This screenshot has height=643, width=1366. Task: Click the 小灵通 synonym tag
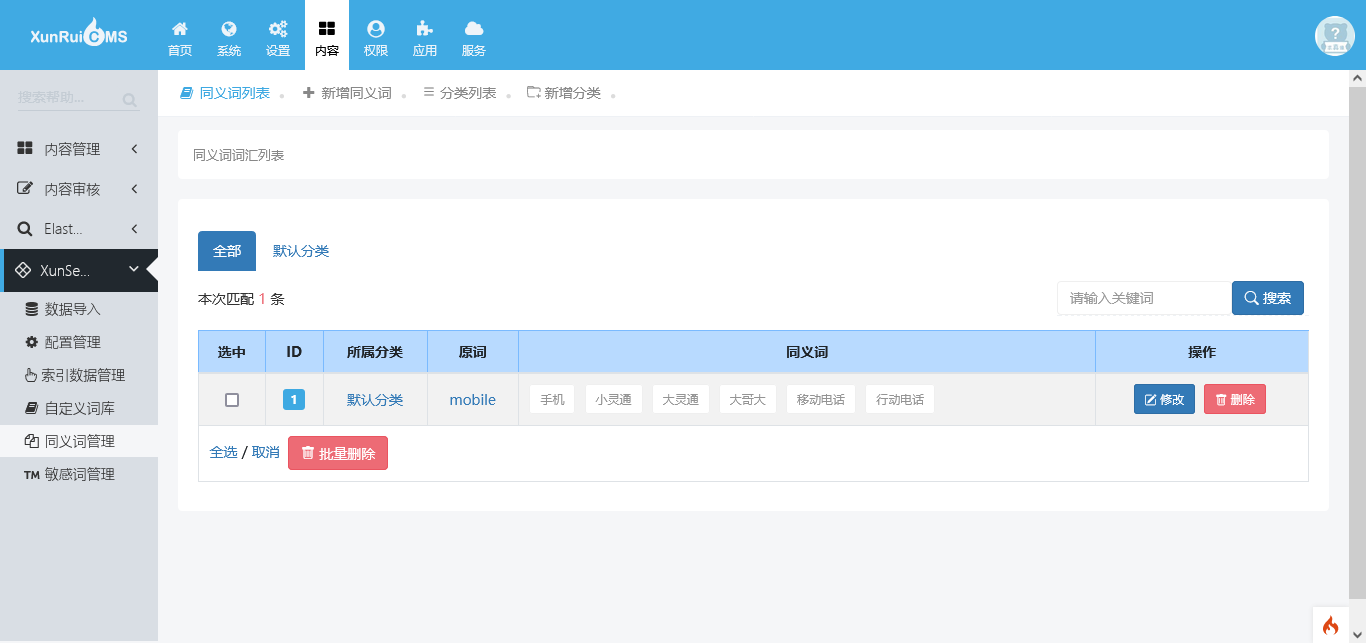(613, 400)
